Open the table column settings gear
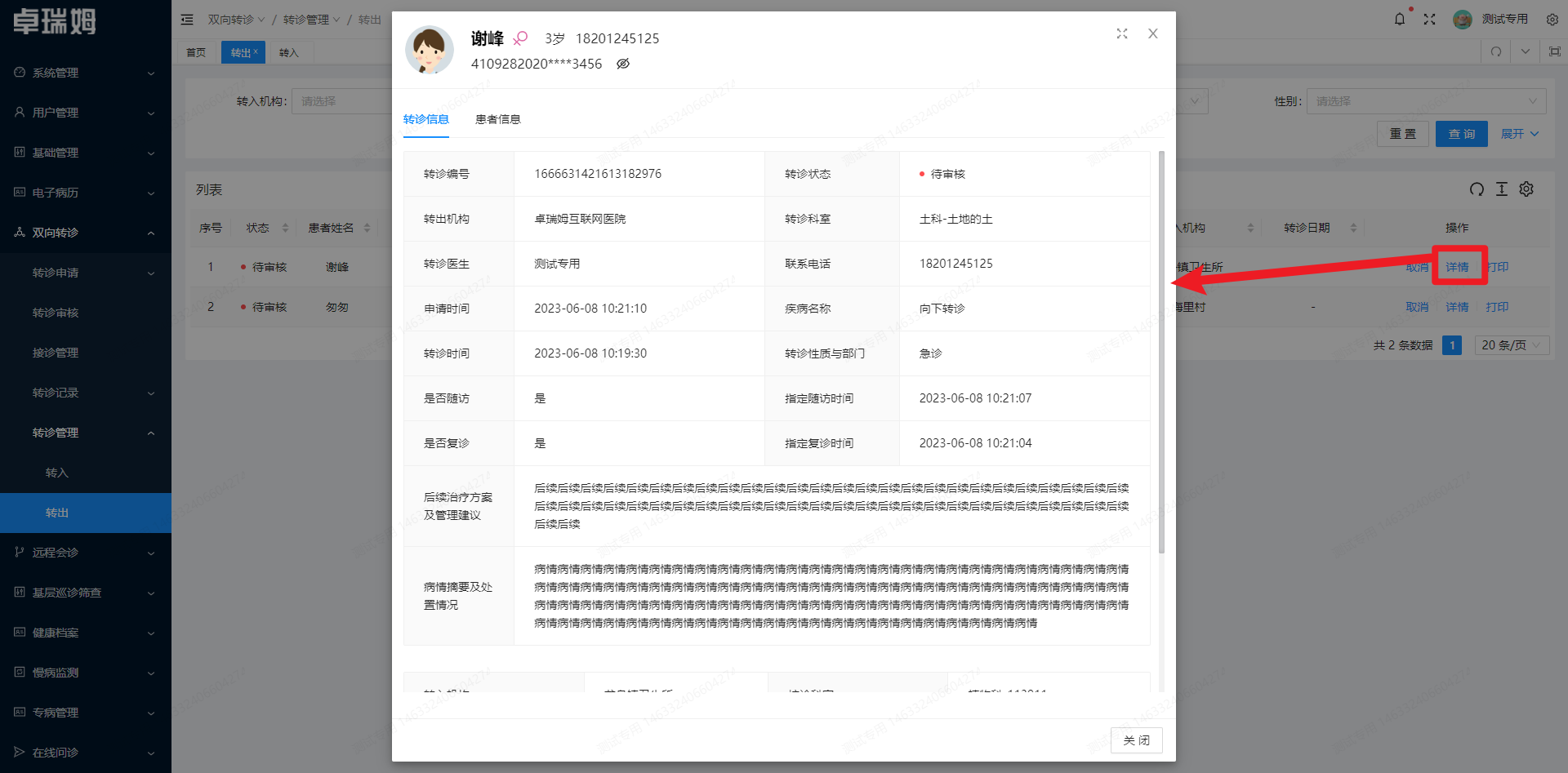The height and width of the screenshot is (773, 1568). point(1526,189)
